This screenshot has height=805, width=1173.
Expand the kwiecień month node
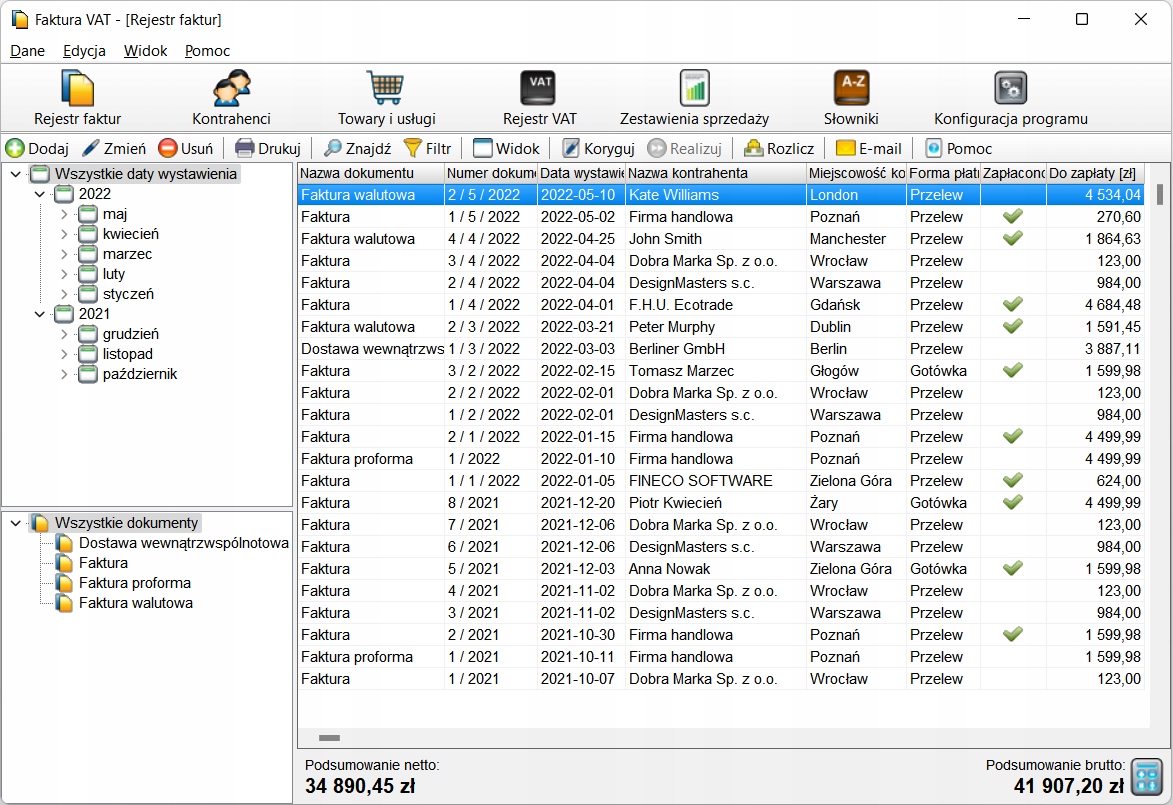64,234
